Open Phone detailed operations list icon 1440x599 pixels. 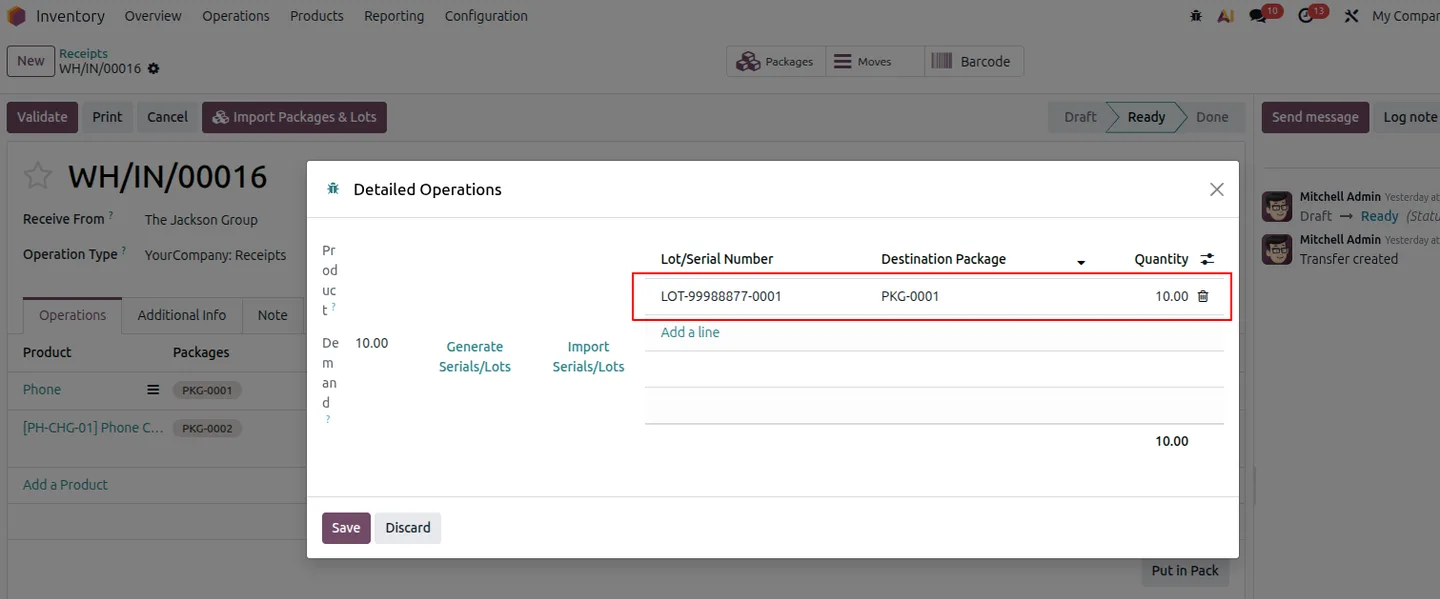coord(153,390)
